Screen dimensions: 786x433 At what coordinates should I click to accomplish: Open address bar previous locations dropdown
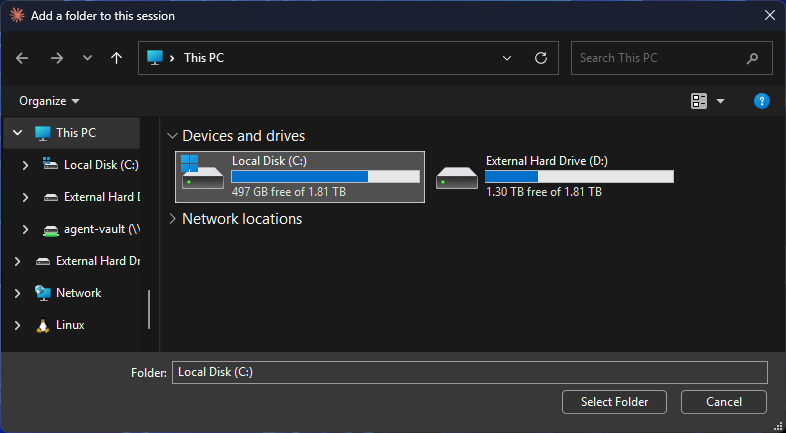pyautogui.click(x=507, y=58)
